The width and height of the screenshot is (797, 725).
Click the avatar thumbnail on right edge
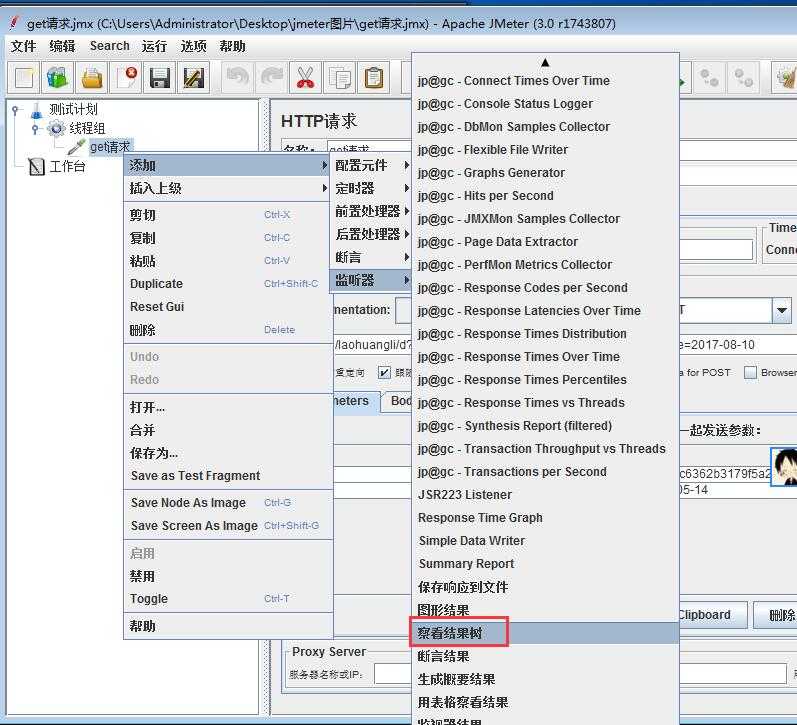[x=783, y=467]
